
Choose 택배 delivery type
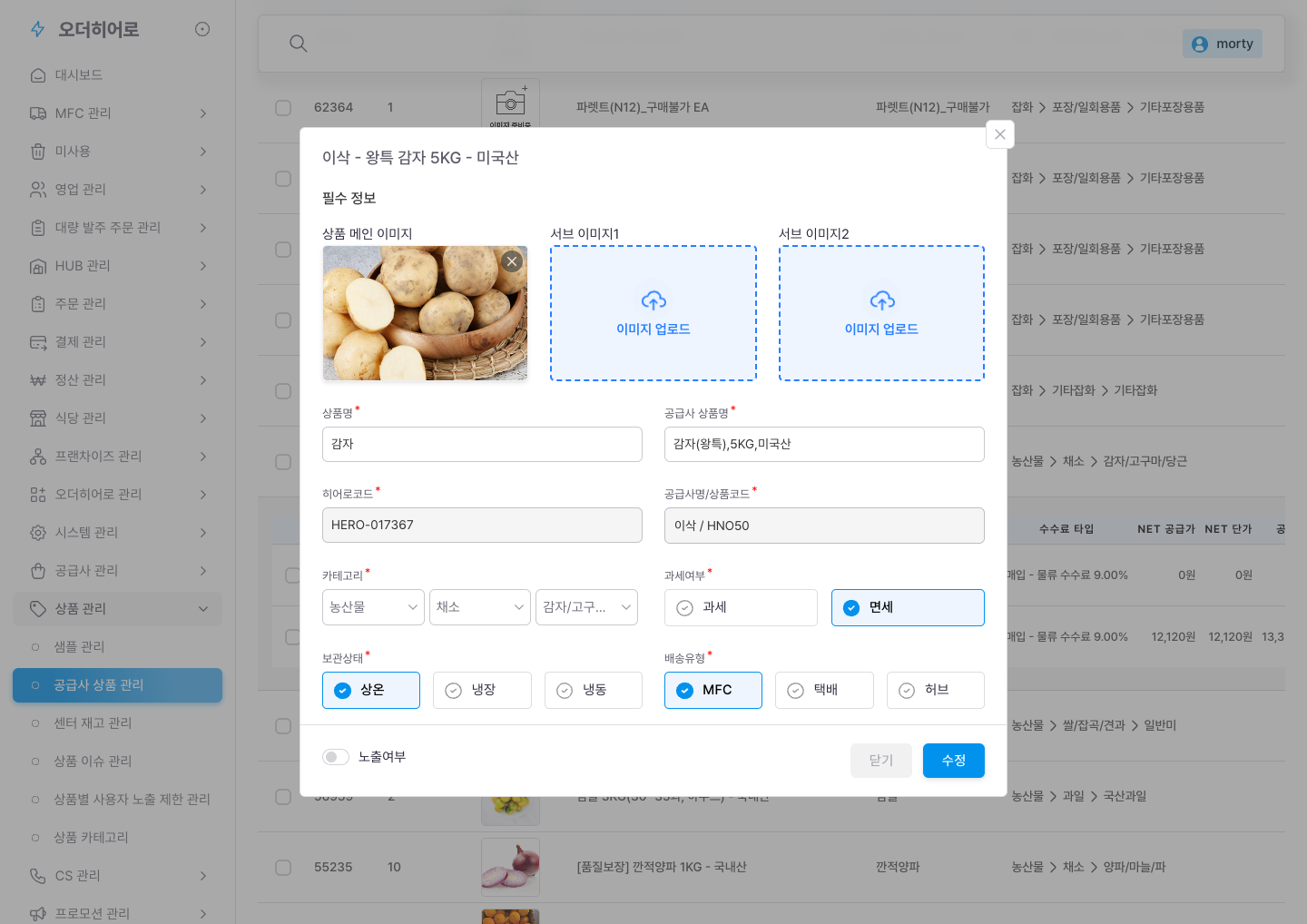coord(824,690)
